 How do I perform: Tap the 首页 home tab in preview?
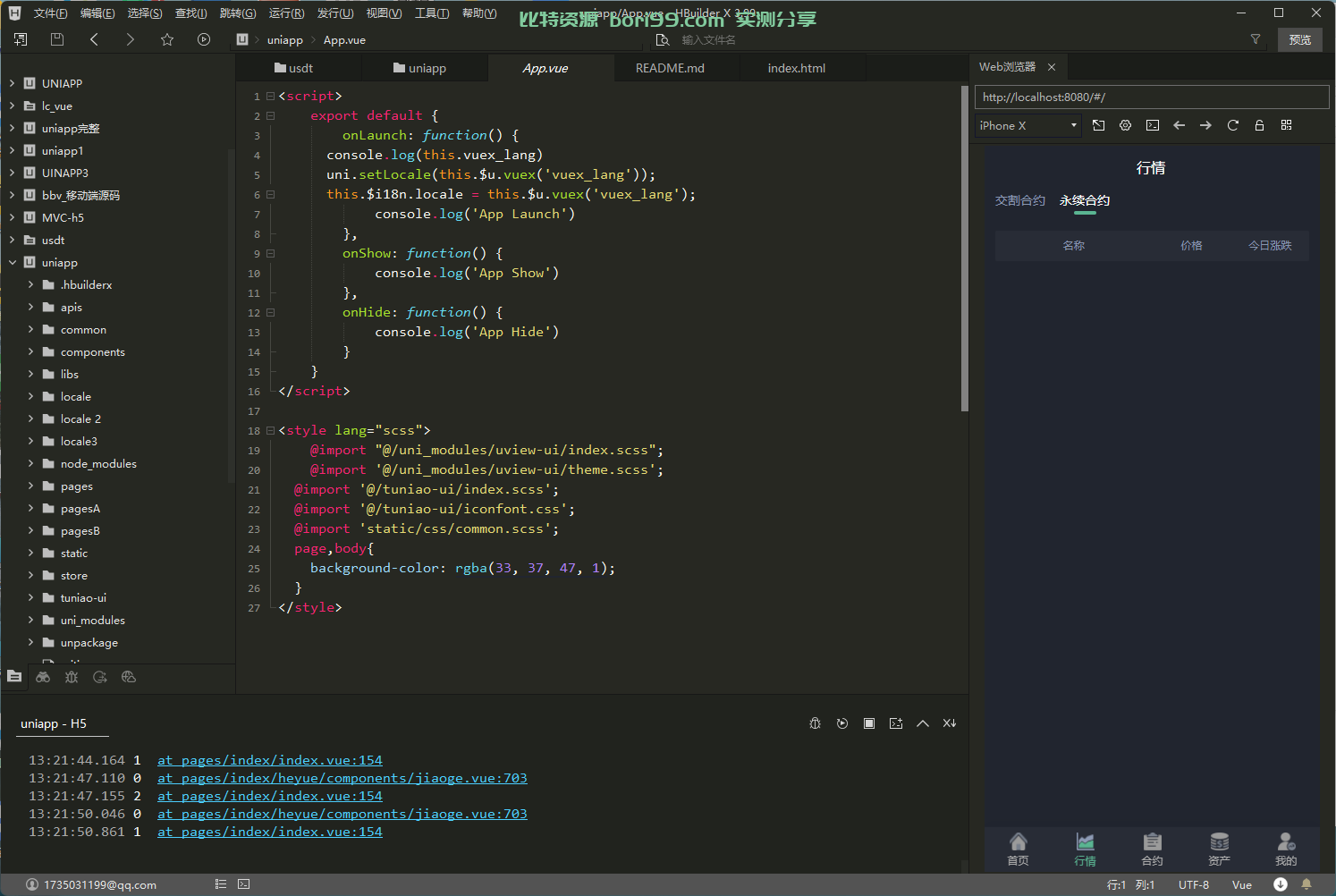pos(1018,850)
